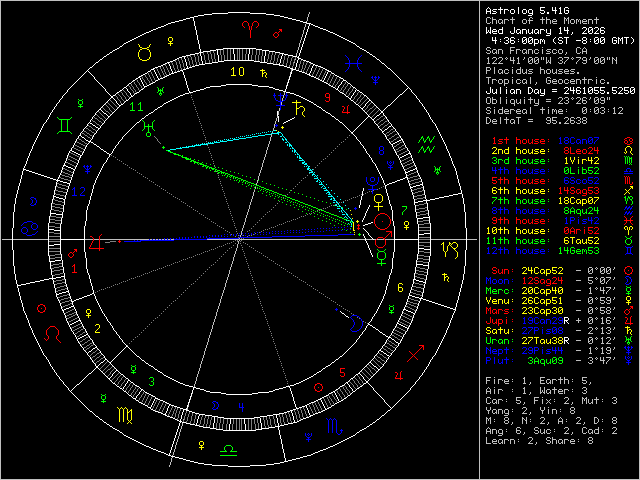
Task: Click the large Neptune trident inside the chart
Action: point(280,100)
